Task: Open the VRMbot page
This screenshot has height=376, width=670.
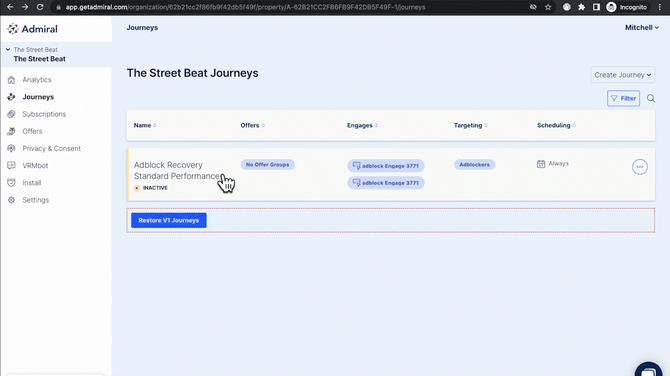Action: point(35,165)
